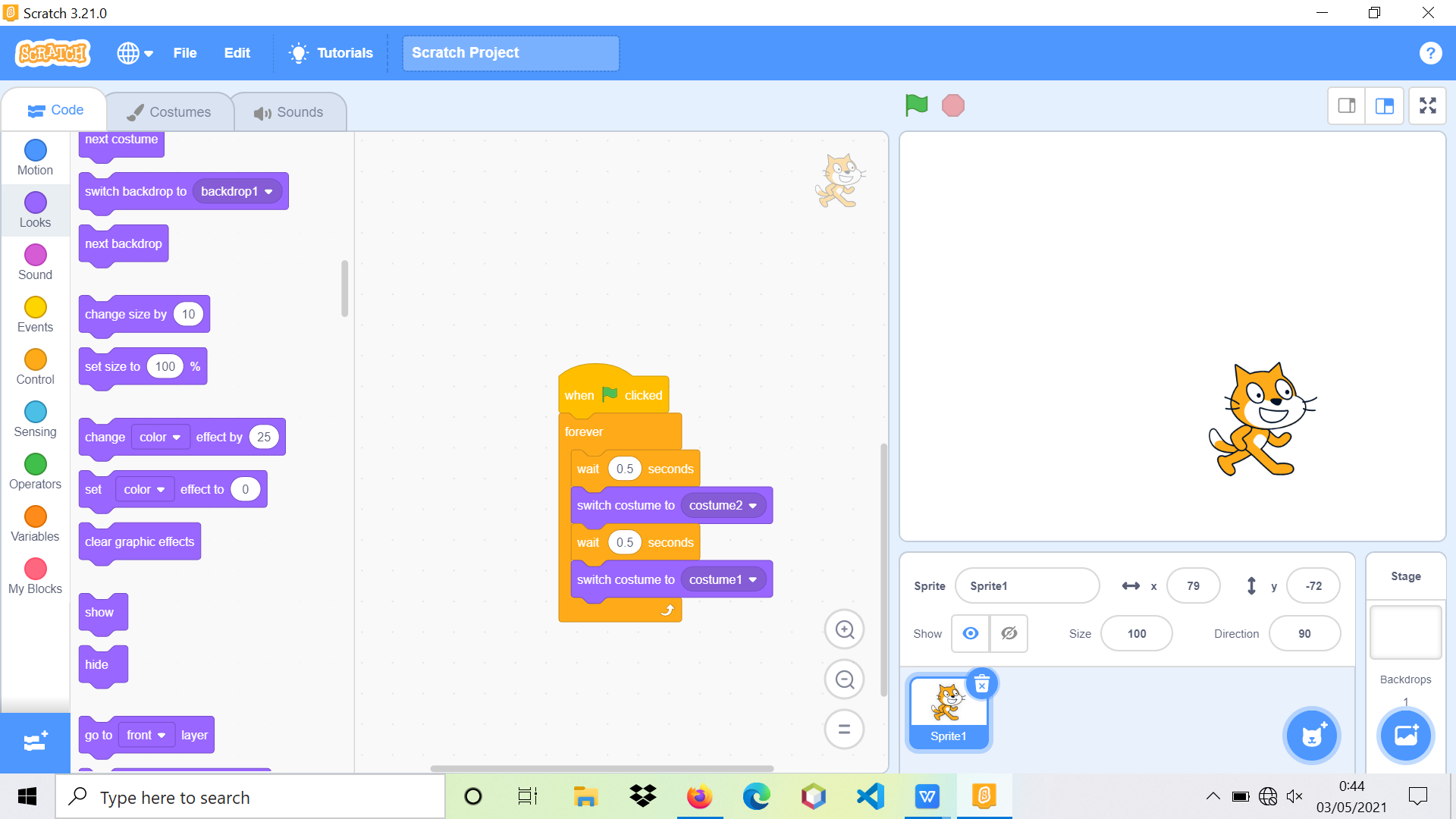This screenshot has height=819, width=1456.
Task: Enter full screen stage mode
Action: [x=1428, y=105]
